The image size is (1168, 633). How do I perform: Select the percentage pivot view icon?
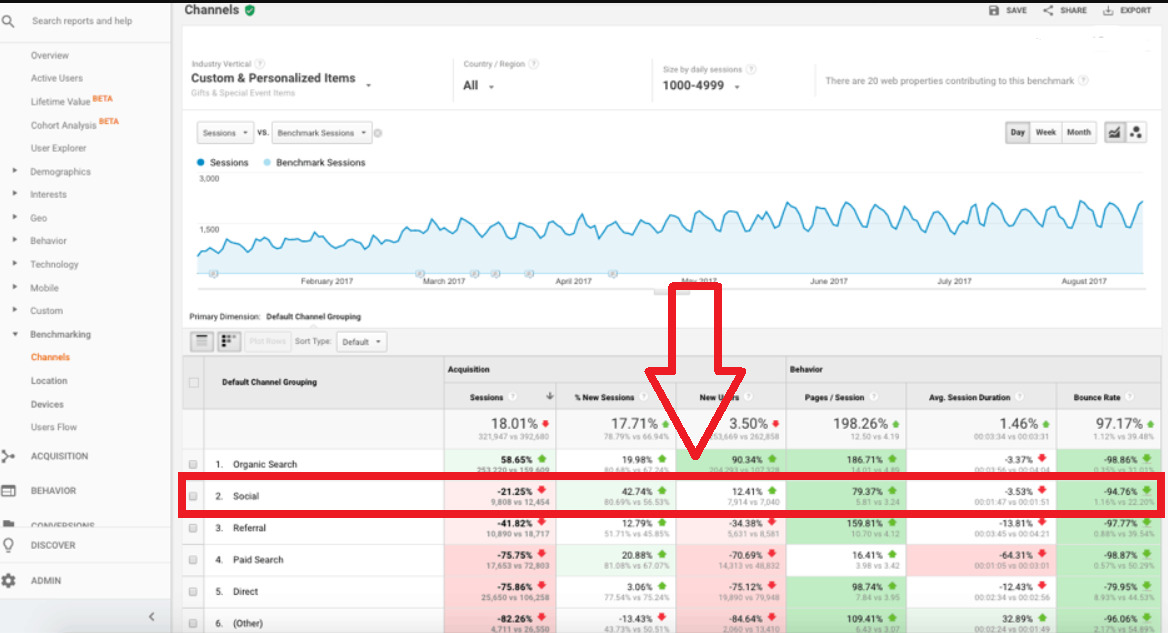pos(229,341)
